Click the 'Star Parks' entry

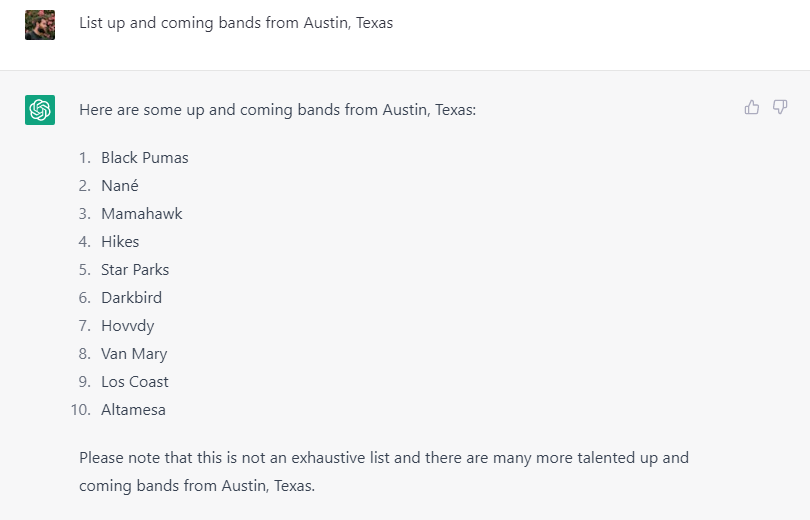coord(135,270)
